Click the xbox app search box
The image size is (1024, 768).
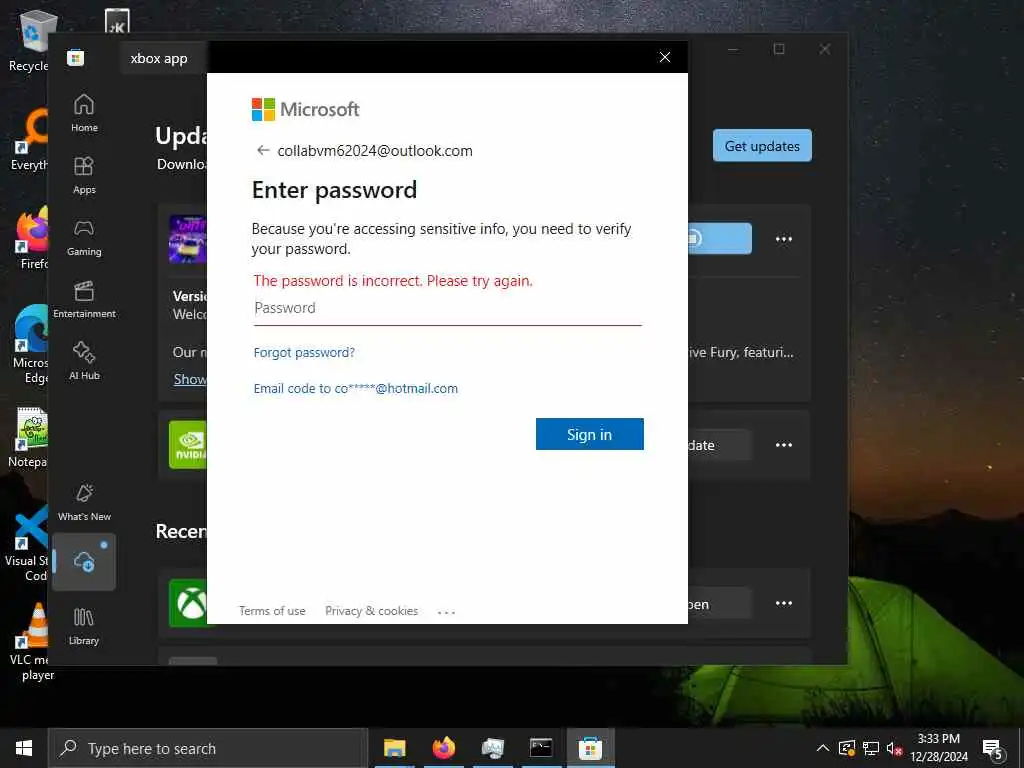pos(163,58)
